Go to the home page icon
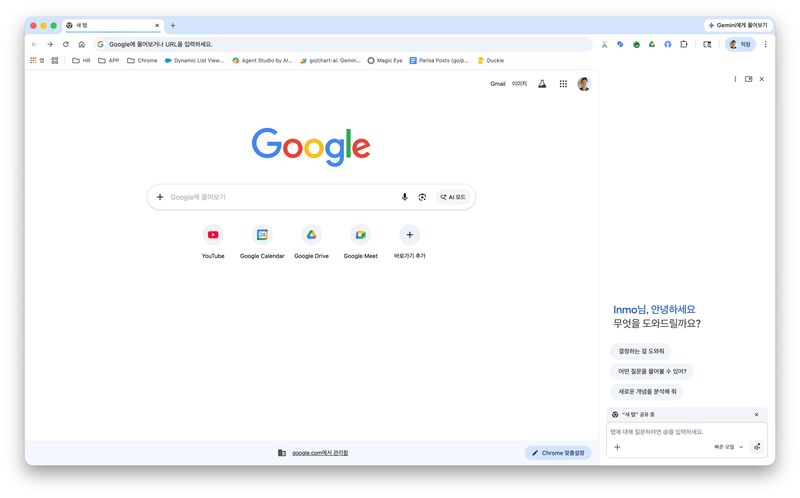The height and width of the screenshot is (498, 800). 82,44
